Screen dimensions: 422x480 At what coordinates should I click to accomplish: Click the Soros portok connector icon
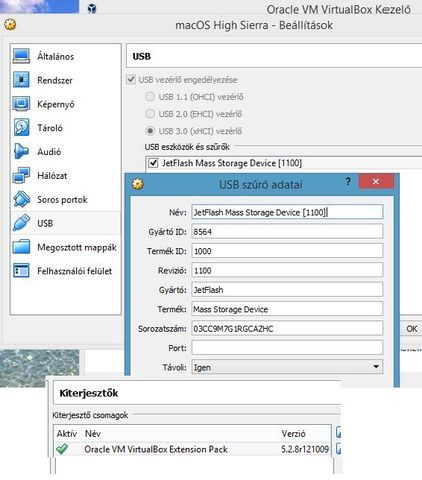click(21, 199)
